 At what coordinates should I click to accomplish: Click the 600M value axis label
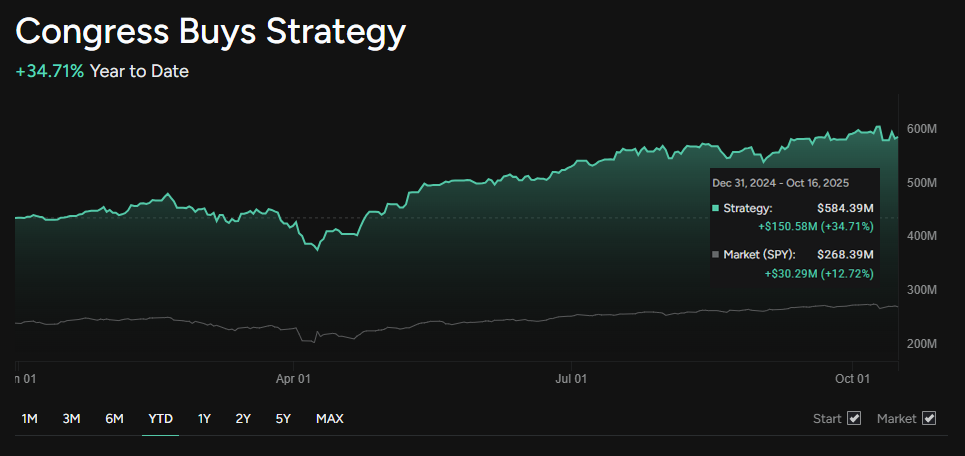point(920,129)
